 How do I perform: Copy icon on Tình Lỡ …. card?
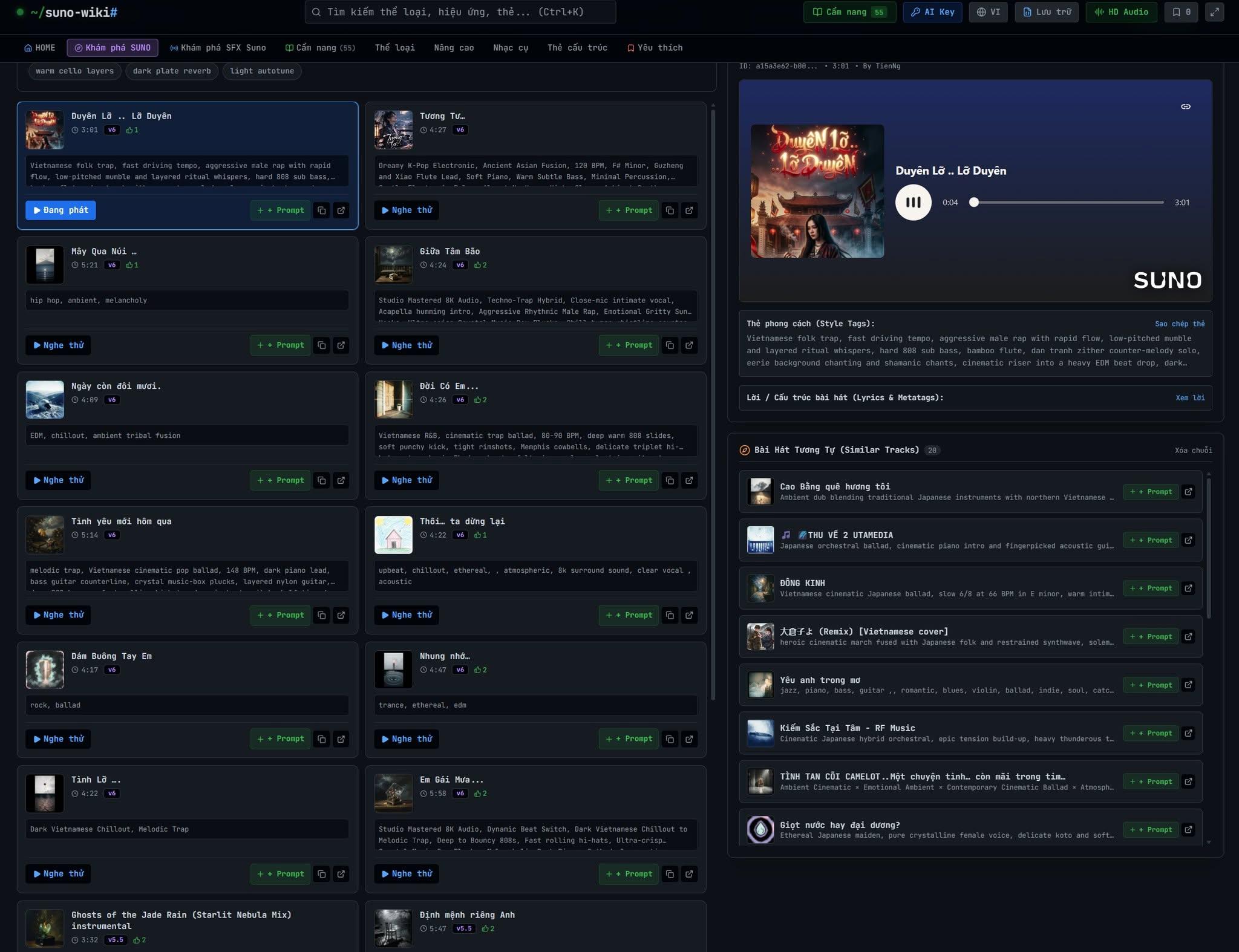coord(322,874)
